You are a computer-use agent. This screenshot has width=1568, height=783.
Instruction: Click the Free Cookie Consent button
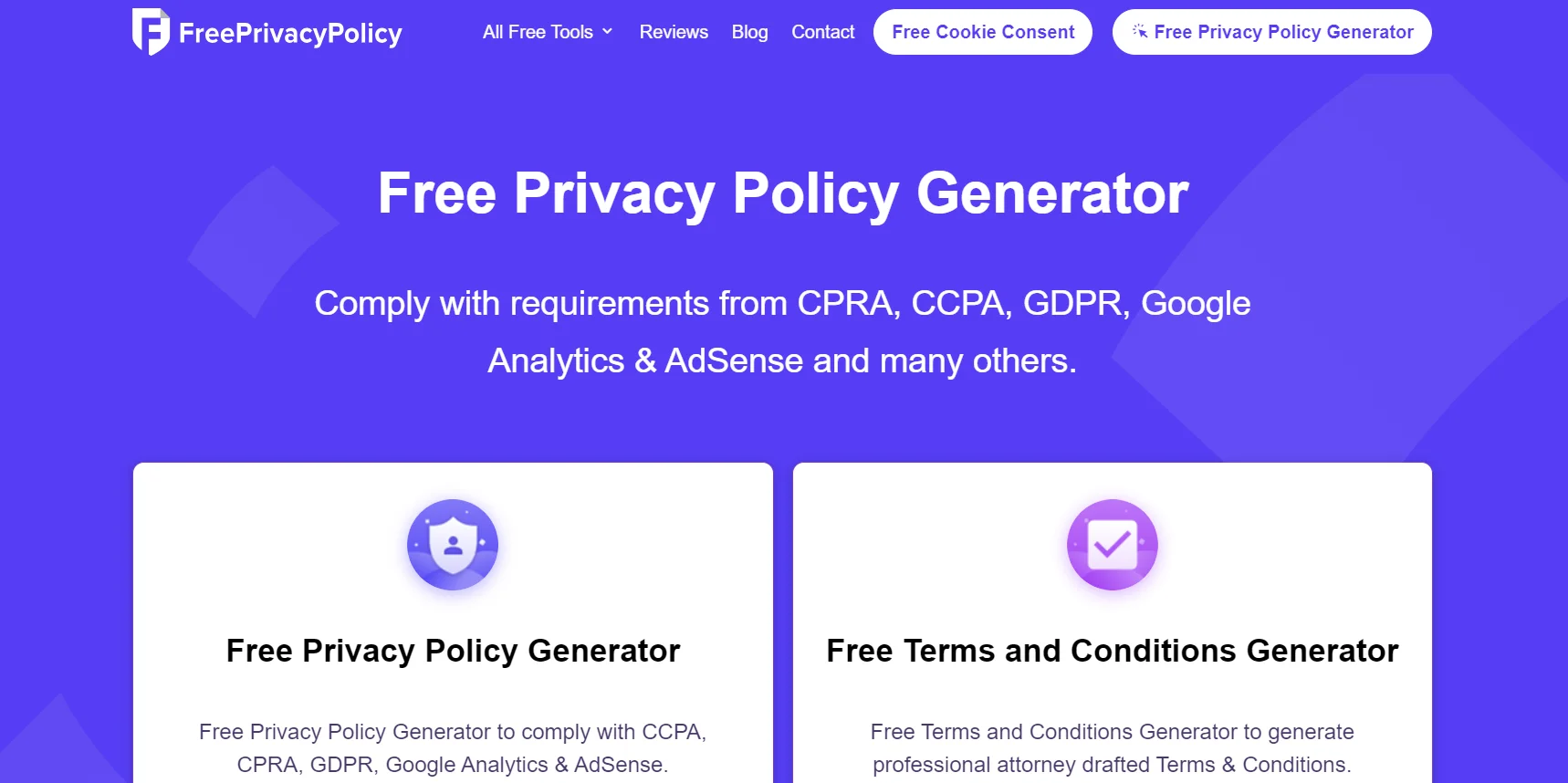[983, 31]
